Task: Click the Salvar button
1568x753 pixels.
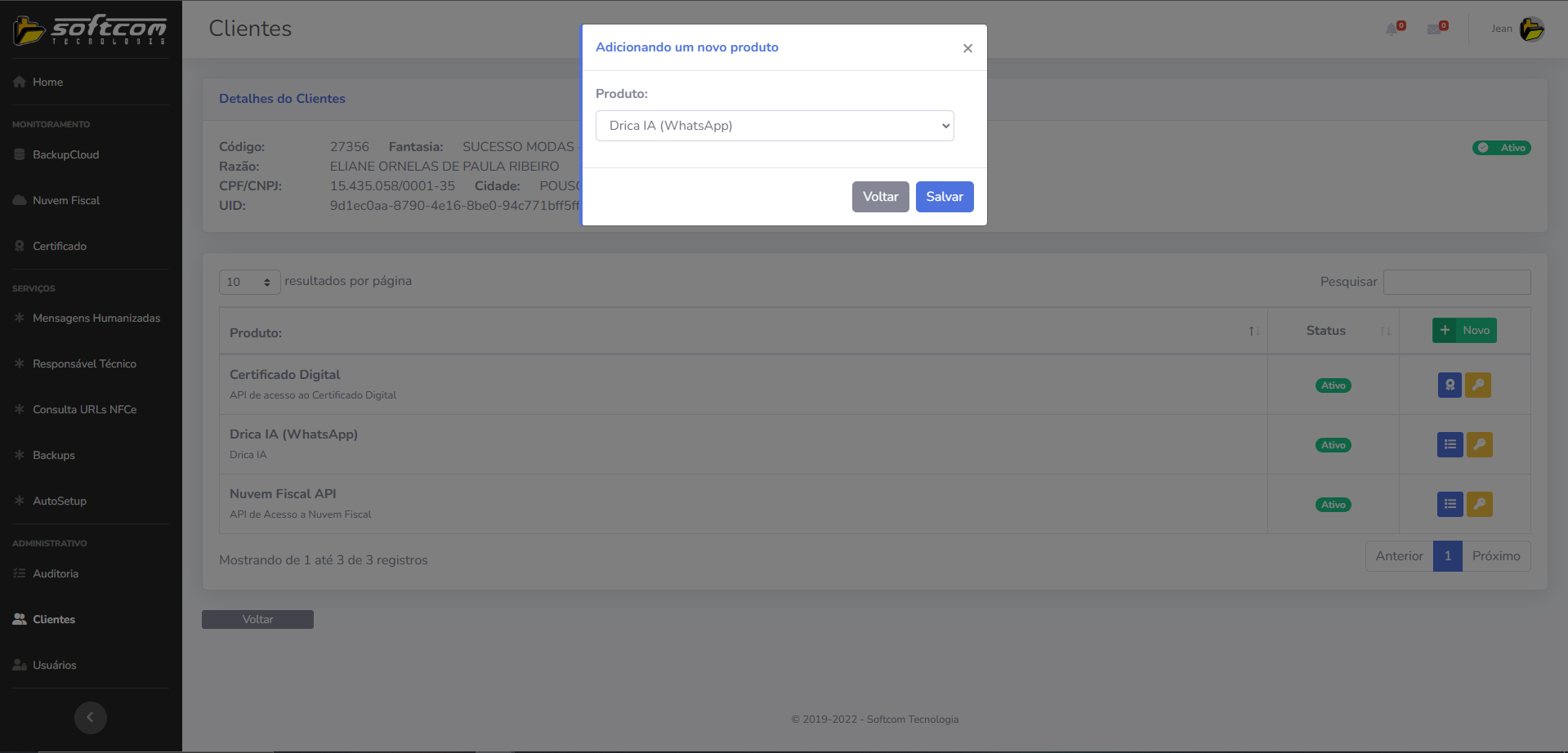Action: [944, 197]
